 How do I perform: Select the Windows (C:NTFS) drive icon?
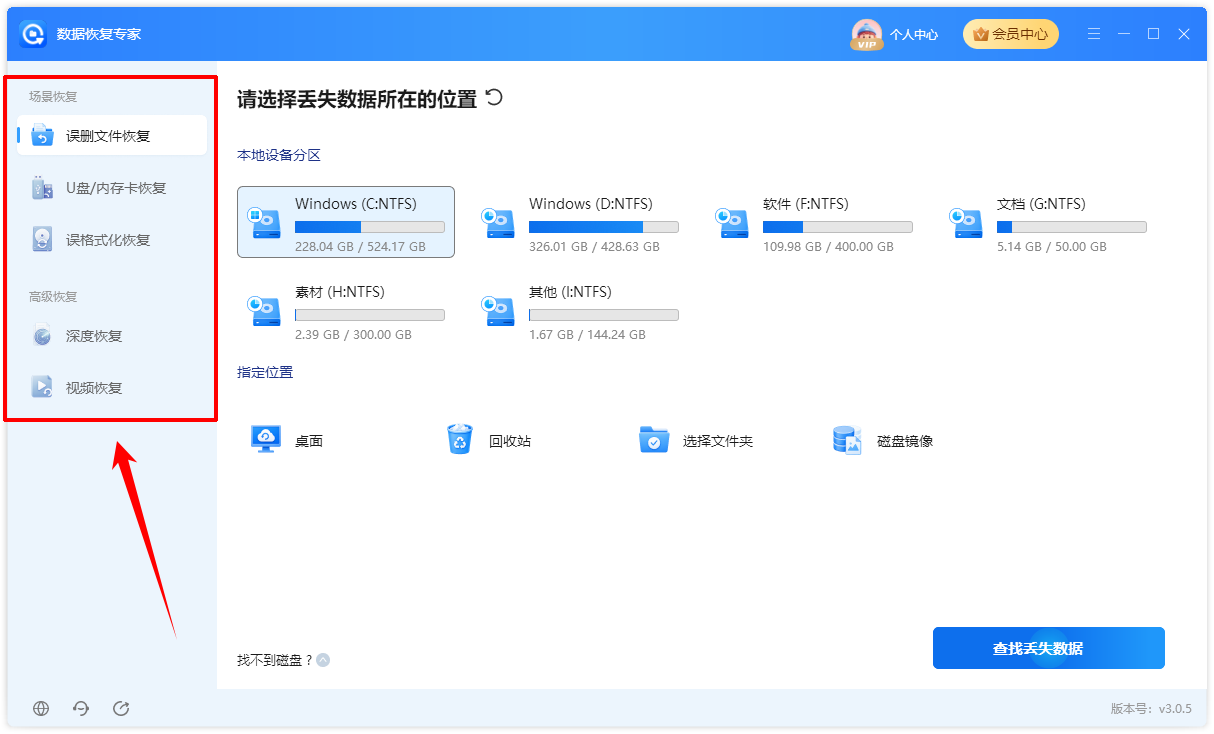click(x=267, y=222)
